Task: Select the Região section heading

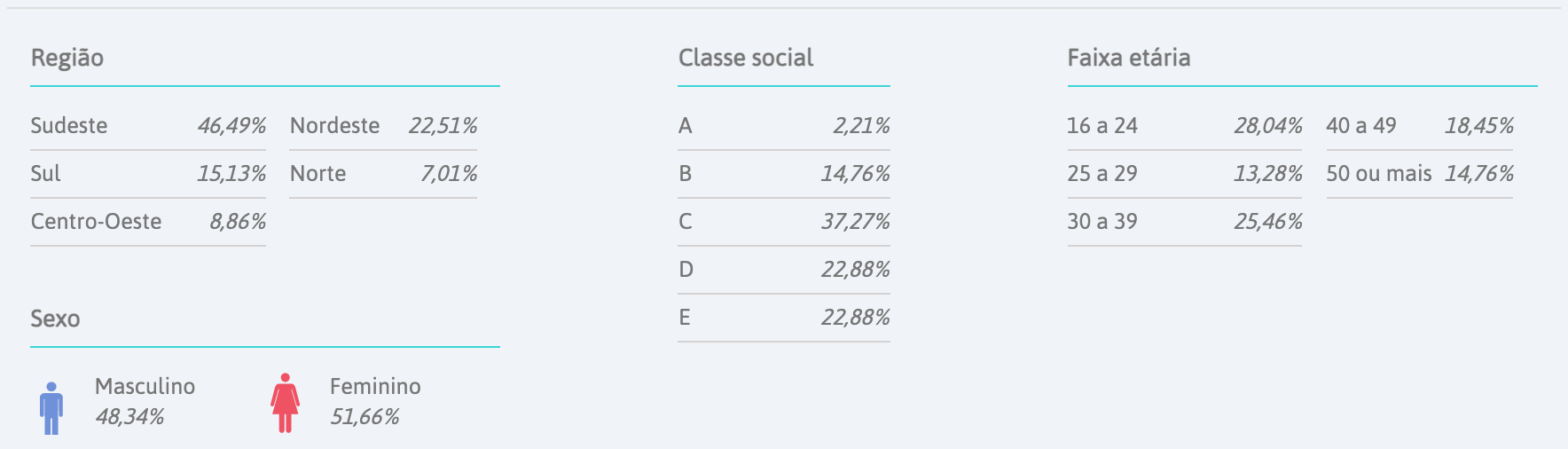Action: click(67, 59)
